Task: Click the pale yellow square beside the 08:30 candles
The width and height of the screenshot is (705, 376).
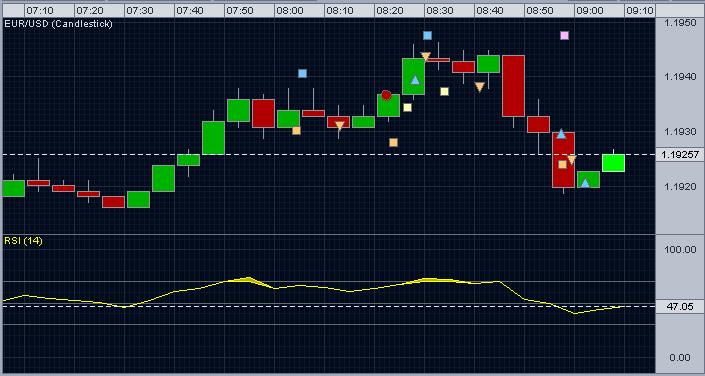Action: (x=444, y=92)
